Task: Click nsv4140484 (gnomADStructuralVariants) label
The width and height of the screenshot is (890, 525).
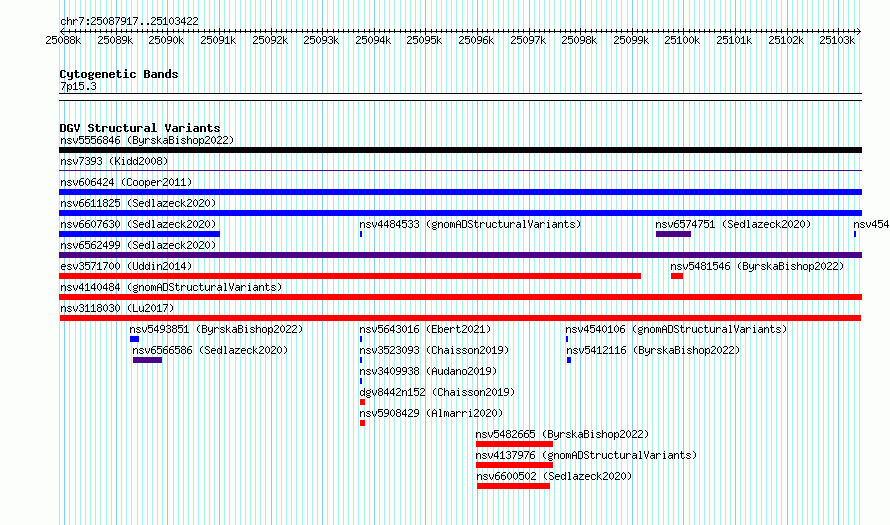Action: [x=171, y=287]
